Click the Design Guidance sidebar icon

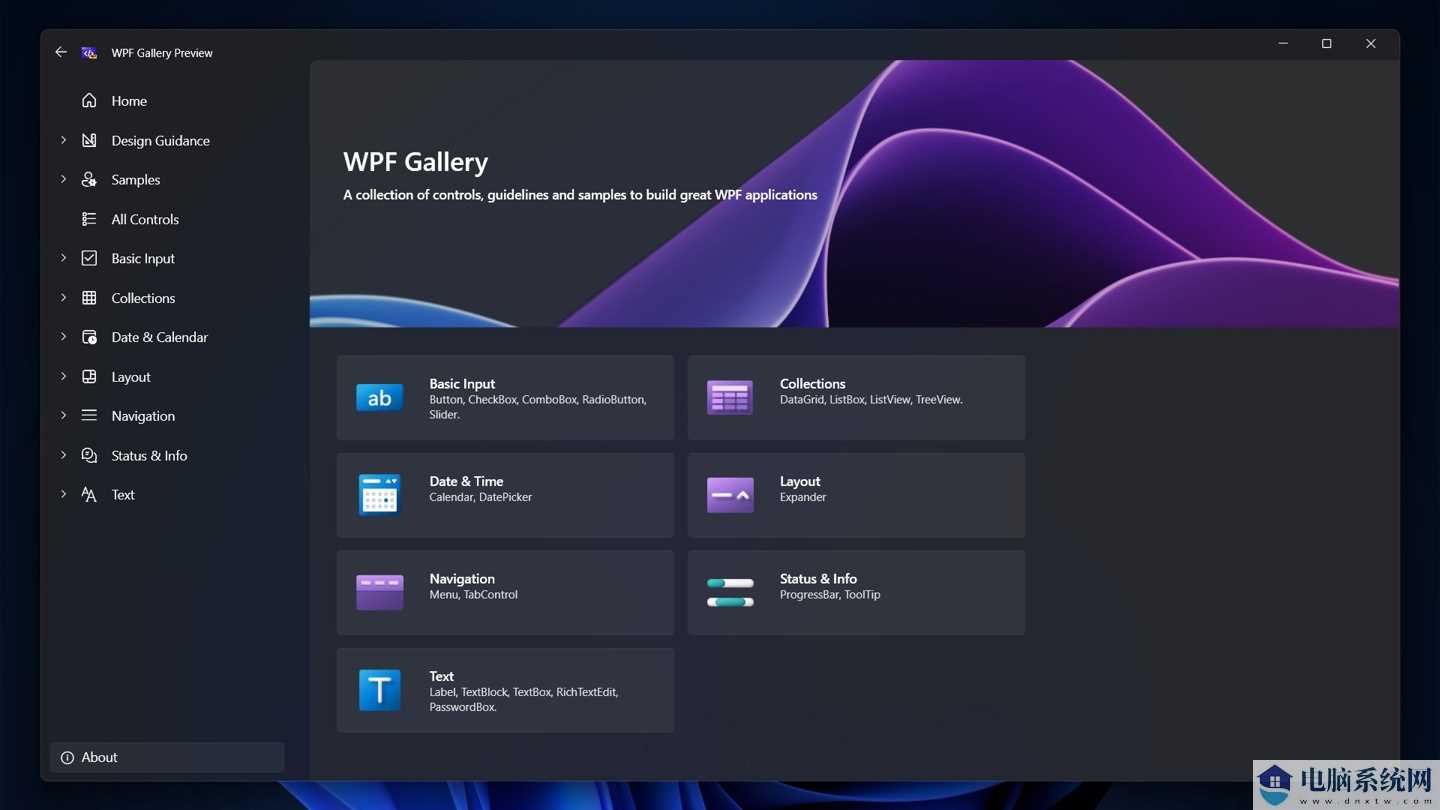pyautogui.click(x=89, y=140)
